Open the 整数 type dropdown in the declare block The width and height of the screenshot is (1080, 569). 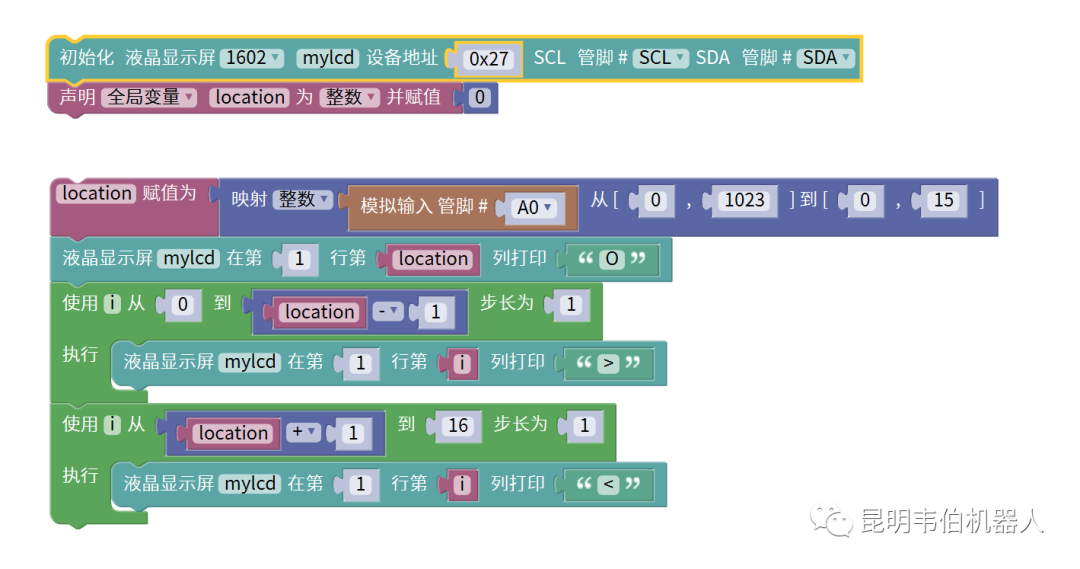coord(349,97)
